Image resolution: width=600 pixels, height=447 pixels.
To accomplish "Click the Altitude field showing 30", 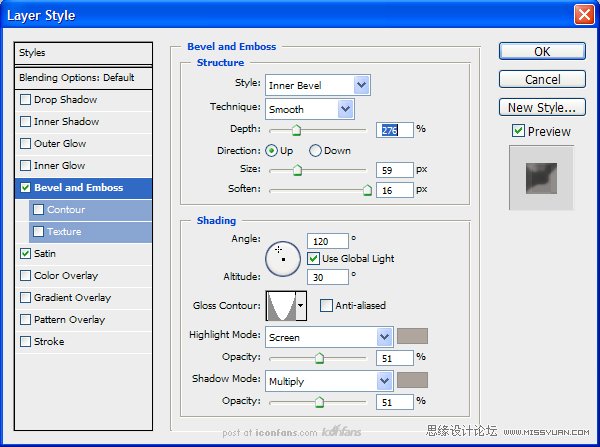I will [x=328, y=277].
